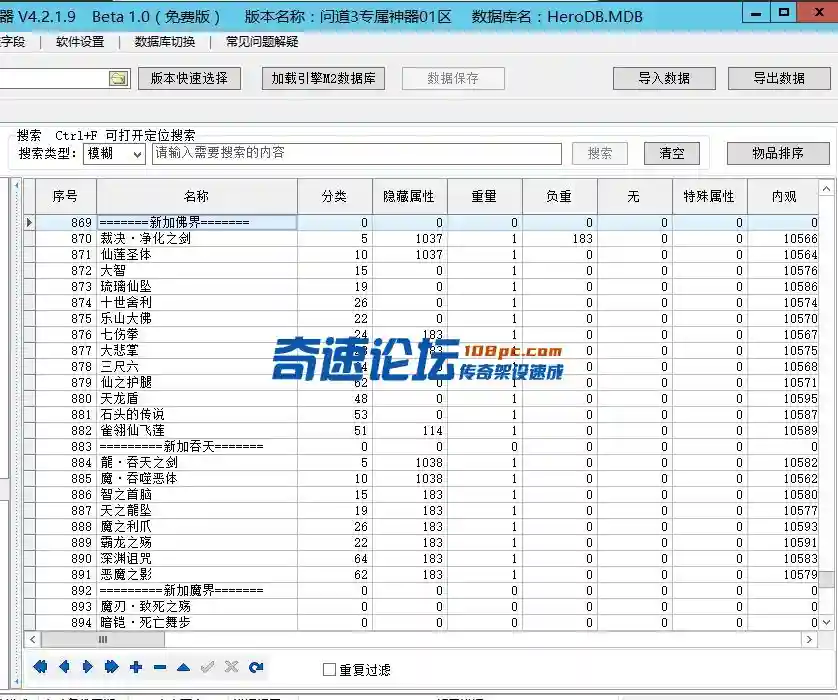Click the 分类 column header
The height and width of the screenshot is (700, 838).
point(335,197)
